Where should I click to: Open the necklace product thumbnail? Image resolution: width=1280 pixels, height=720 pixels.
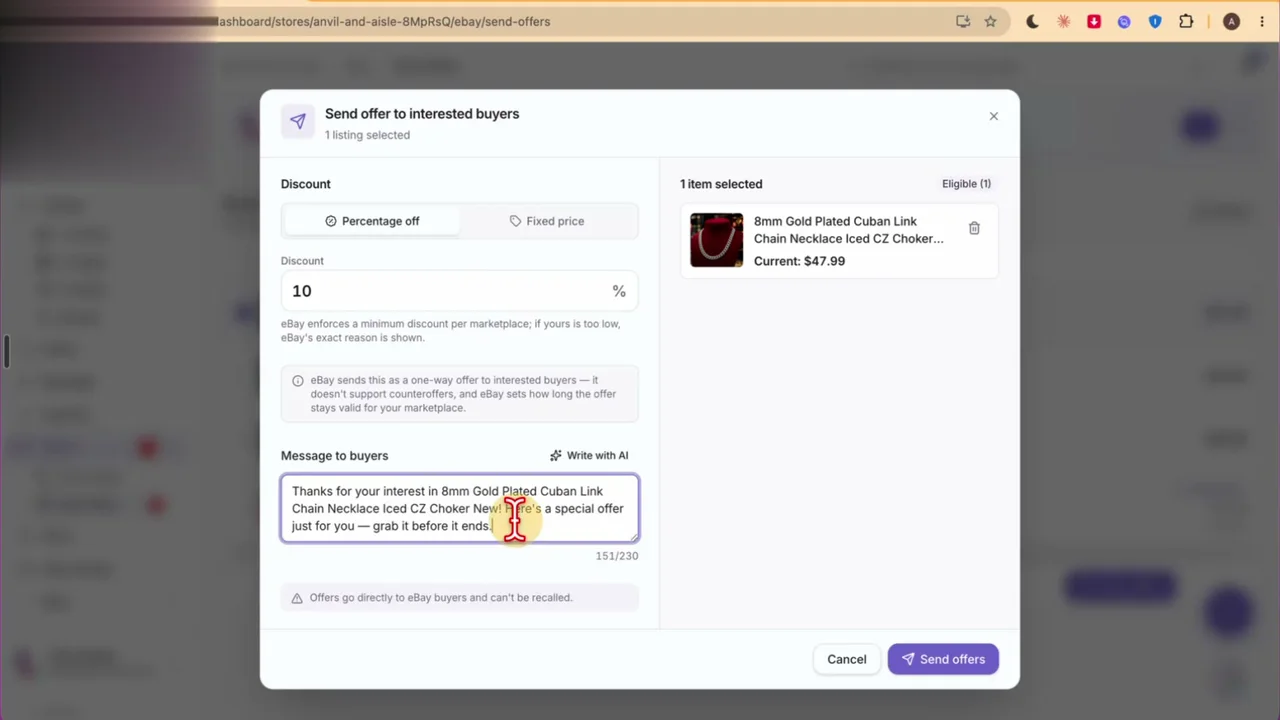click(716, 240)
